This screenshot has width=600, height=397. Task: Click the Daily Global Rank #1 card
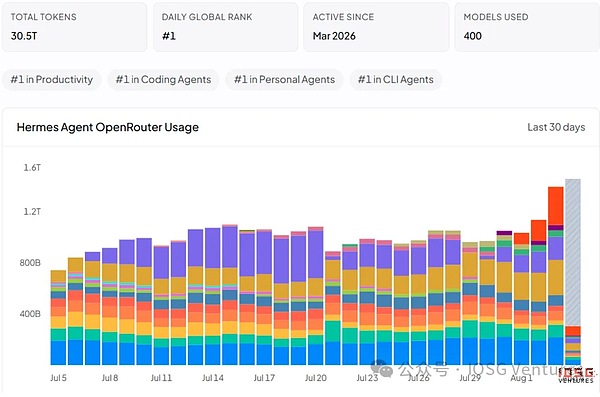pyautogui.click(x=226, y=27)
